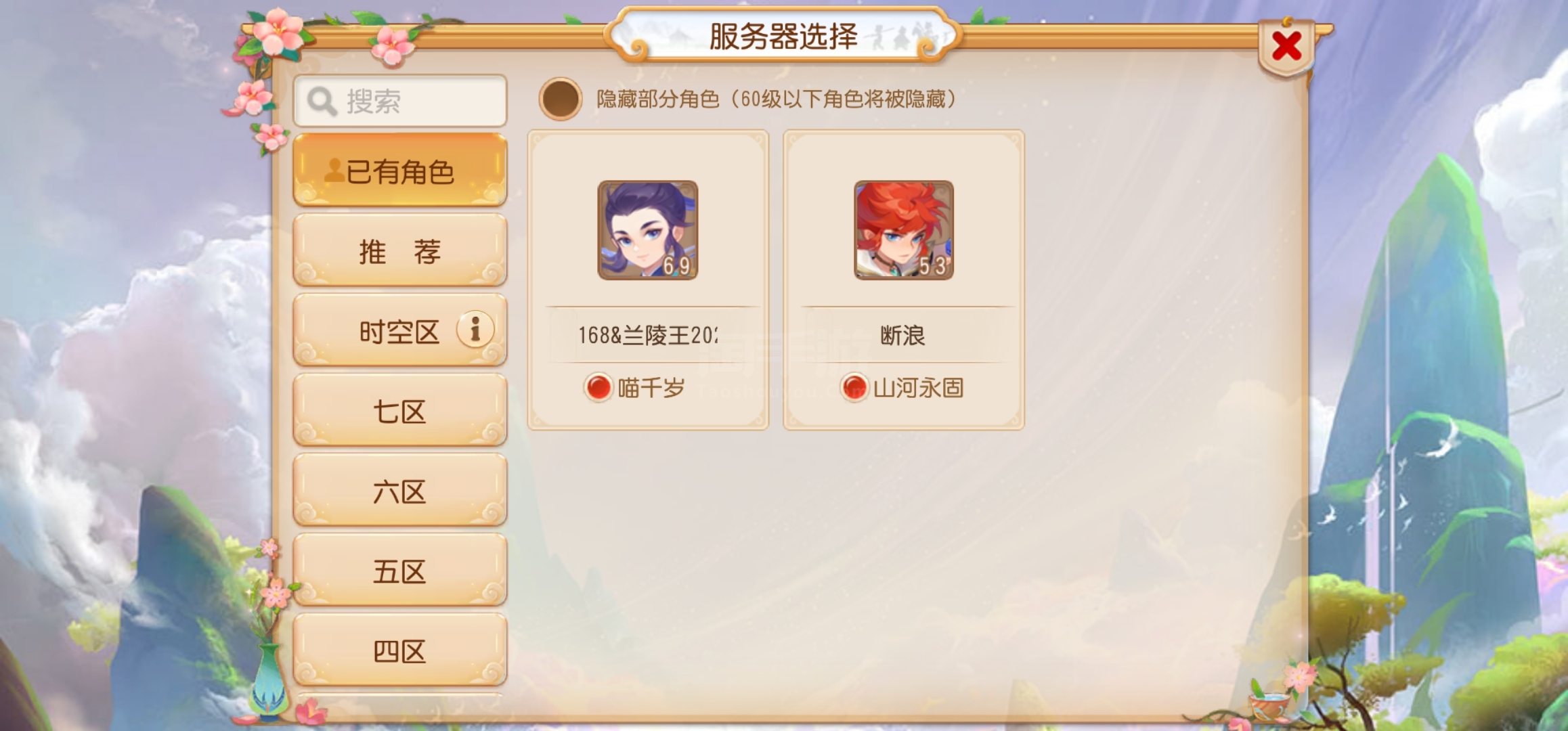Choose the 五区 server category
The width and height of the screenshot is (1568, 731).
coord(400,570)
